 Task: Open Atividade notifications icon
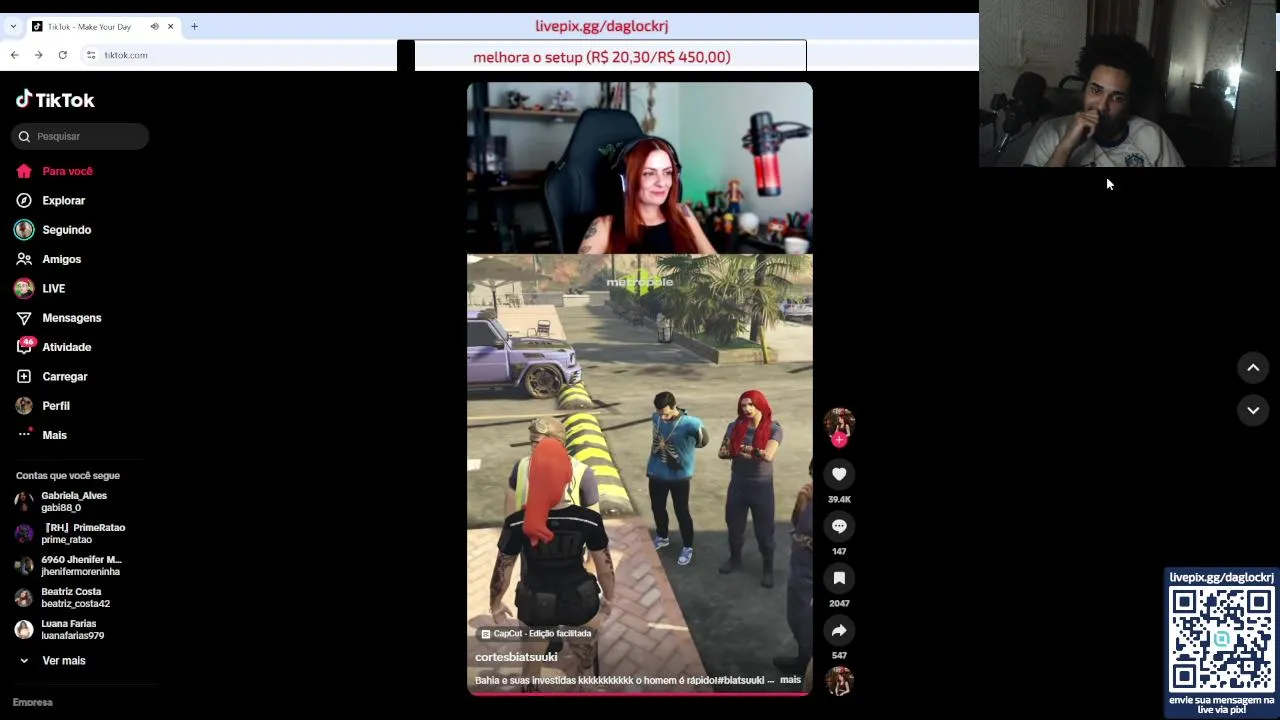coord(24,347)
